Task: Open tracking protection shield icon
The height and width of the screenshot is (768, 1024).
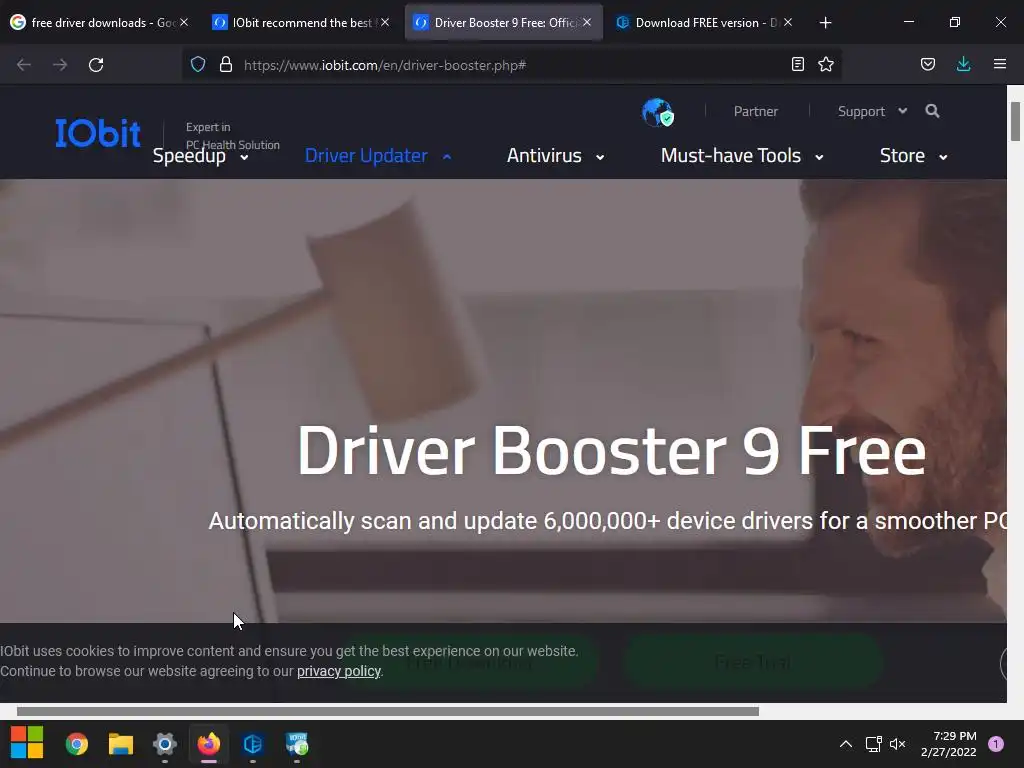Action: tap(198, 65)
